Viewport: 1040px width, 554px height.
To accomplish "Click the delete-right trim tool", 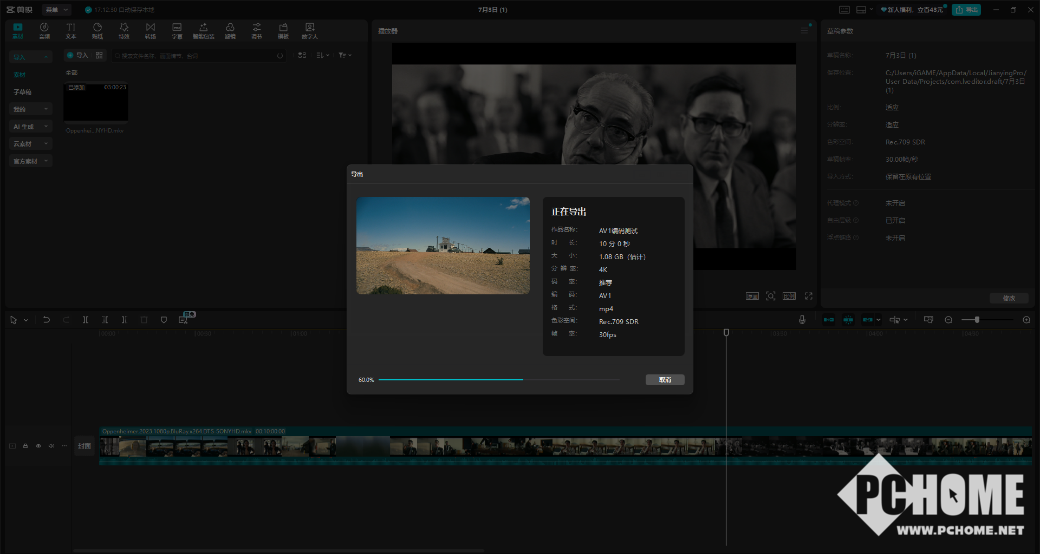I will point(124,320).
